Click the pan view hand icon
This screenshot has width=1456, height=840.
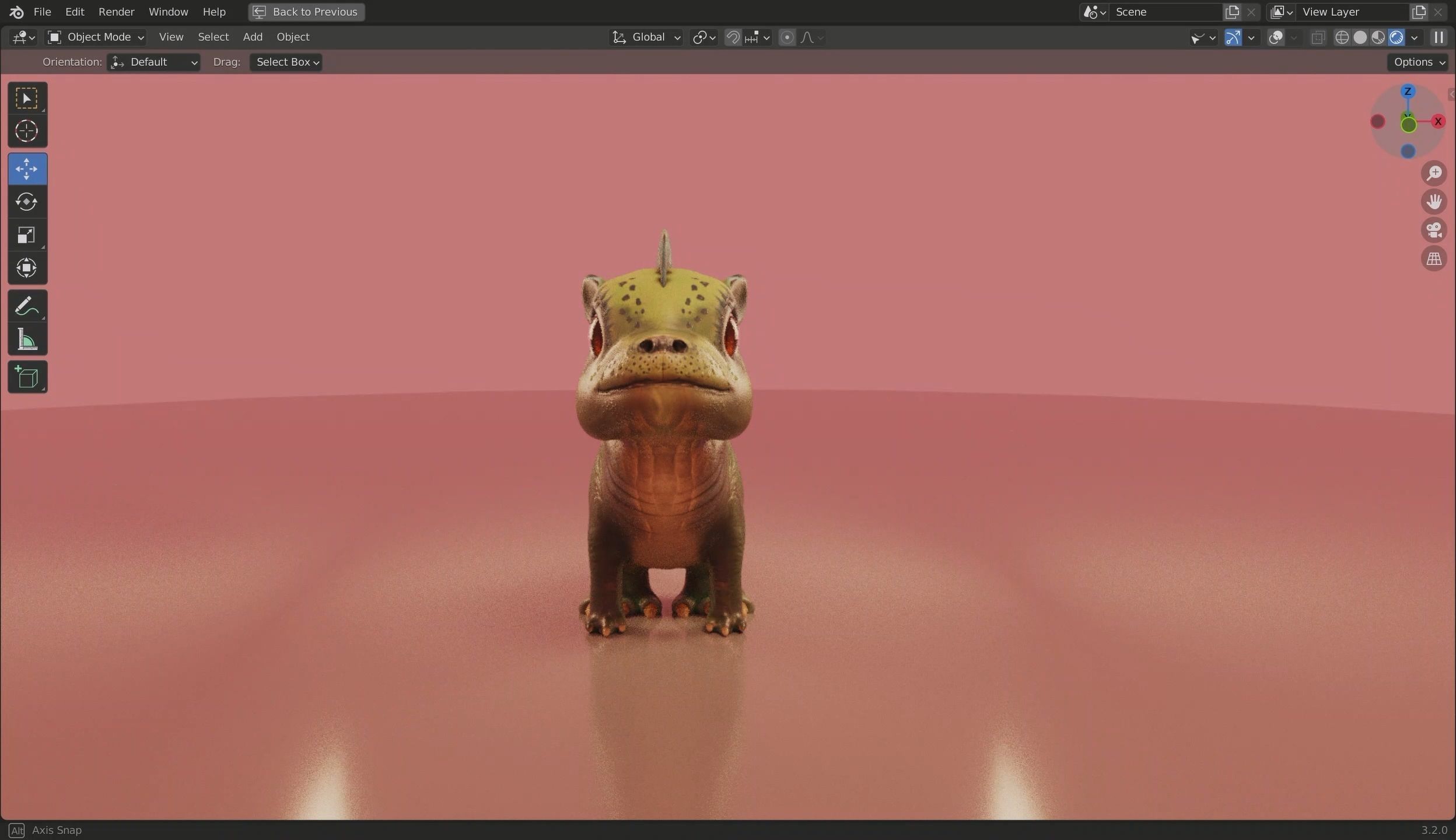pos(1434,202)
